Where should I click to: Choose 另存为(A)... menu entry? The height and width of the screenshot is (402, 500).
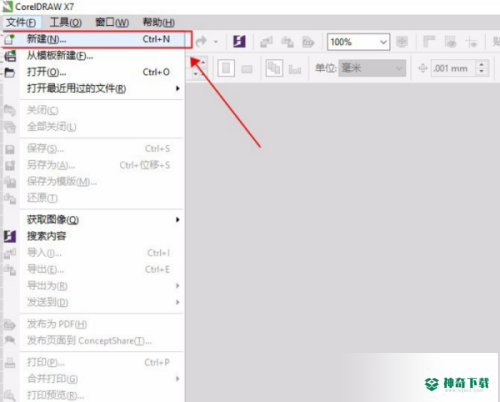tap(93, 165)
